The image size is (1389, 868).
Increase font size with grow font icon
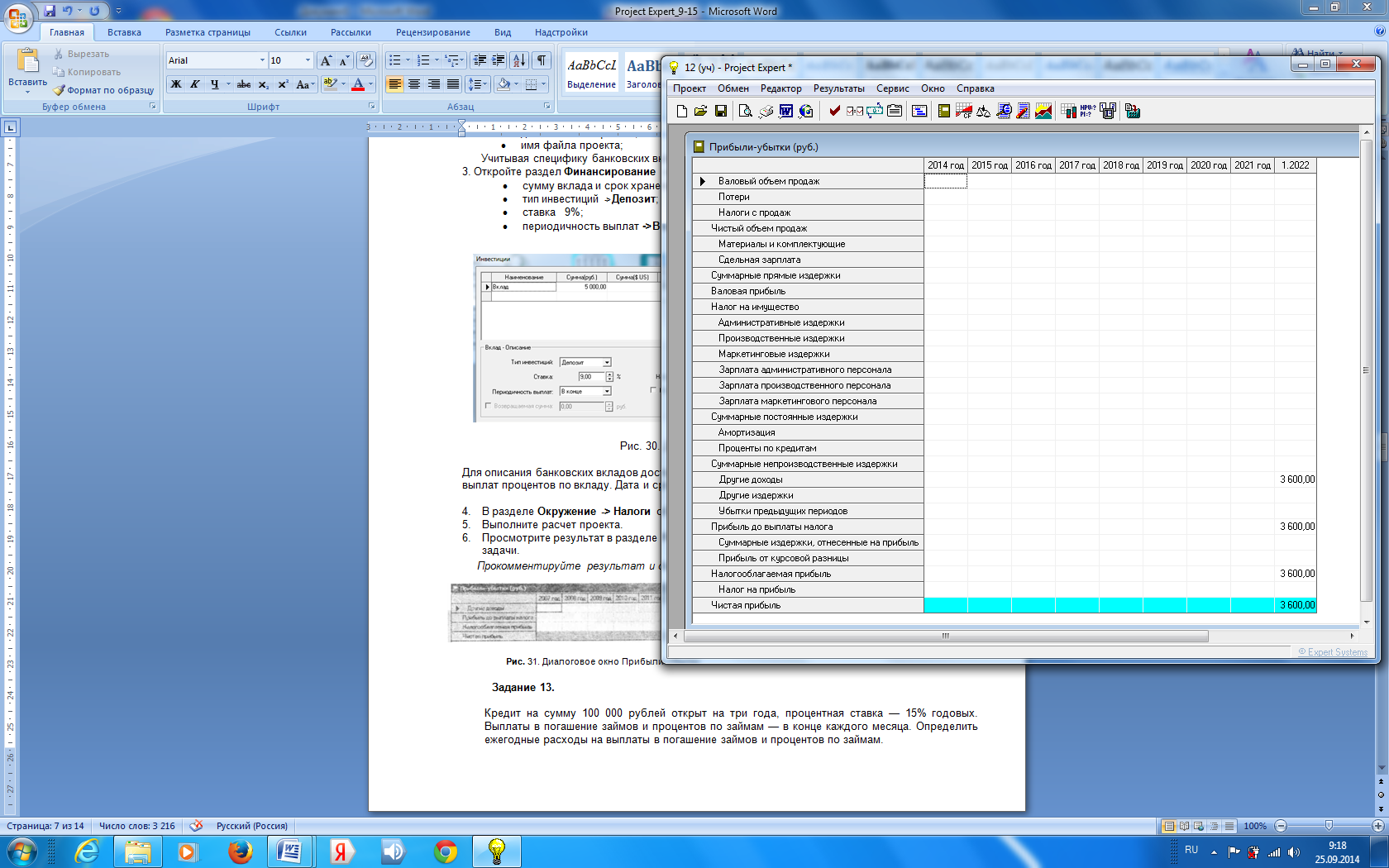326,60
